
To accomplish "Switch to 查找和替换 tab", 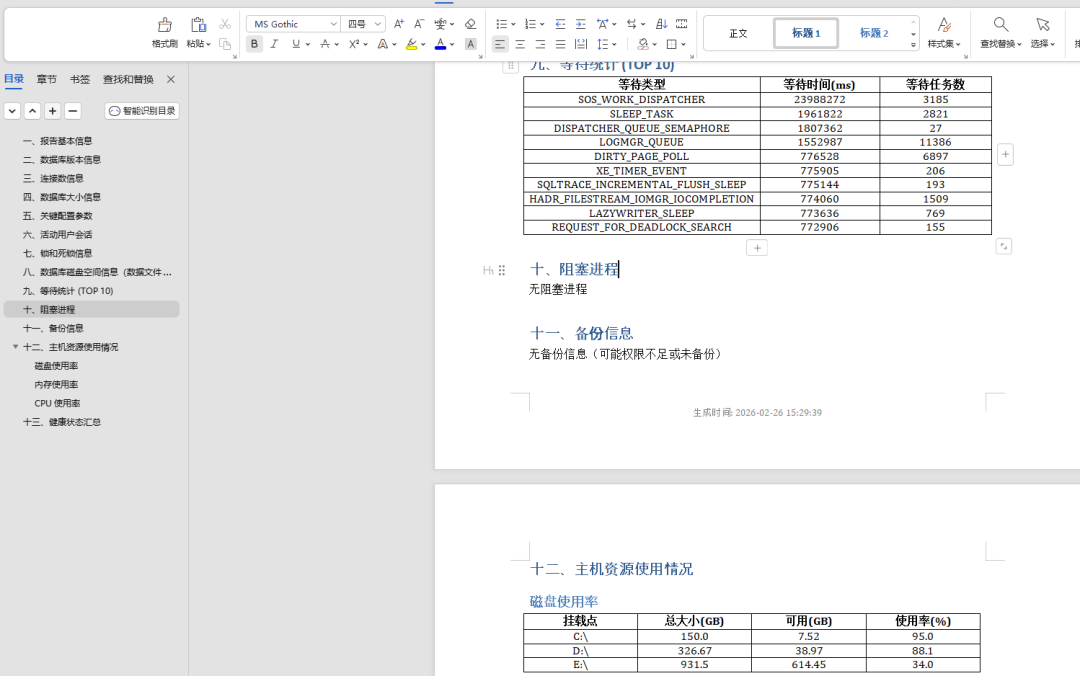I will [128, 79].
